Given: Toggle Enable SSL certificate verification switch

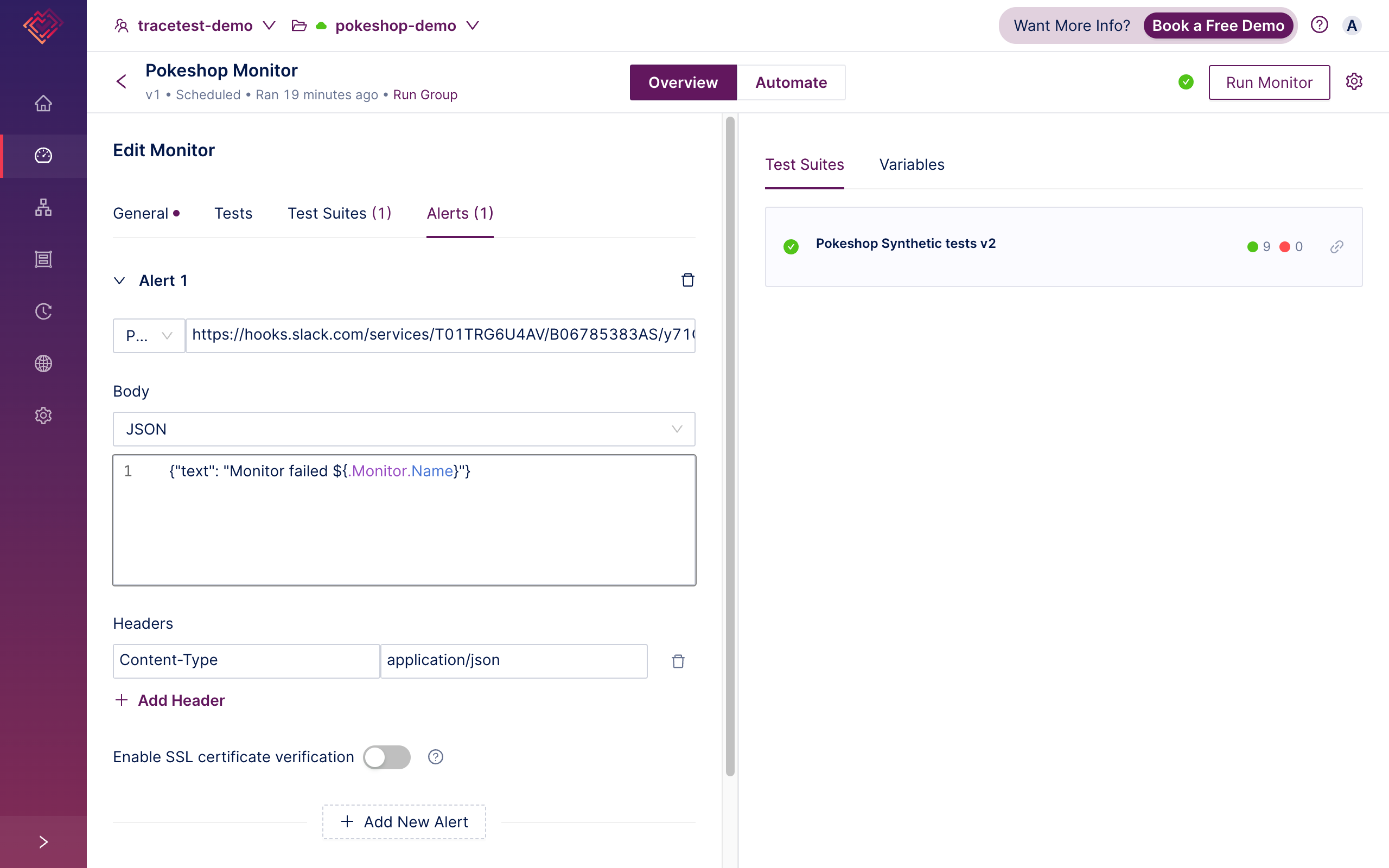Looking at the screenshot, I should (x=387, y=757).
